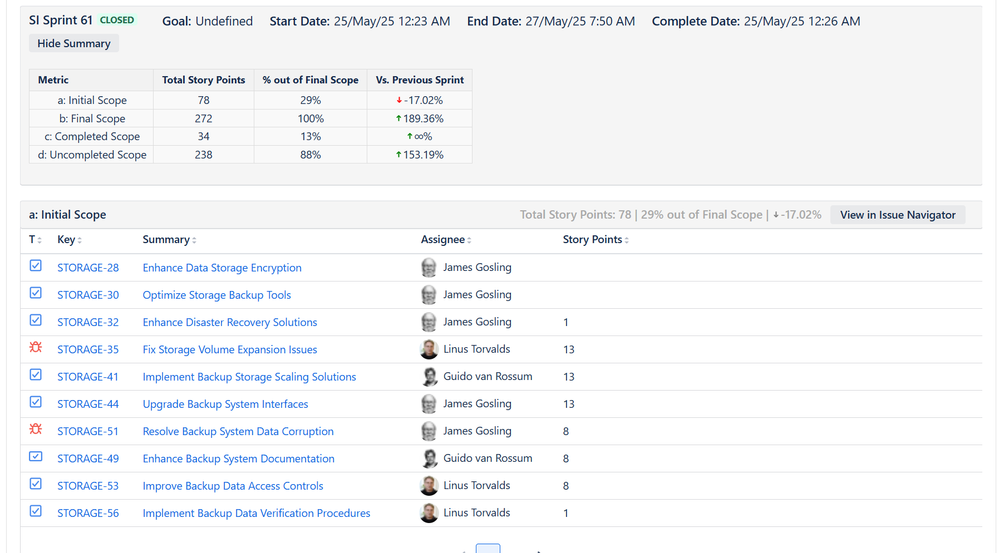The width and height of the screenshot is (999, 553).
Task: Click task type icon for STORAGE-28
Action: click(x=36, y=266)
